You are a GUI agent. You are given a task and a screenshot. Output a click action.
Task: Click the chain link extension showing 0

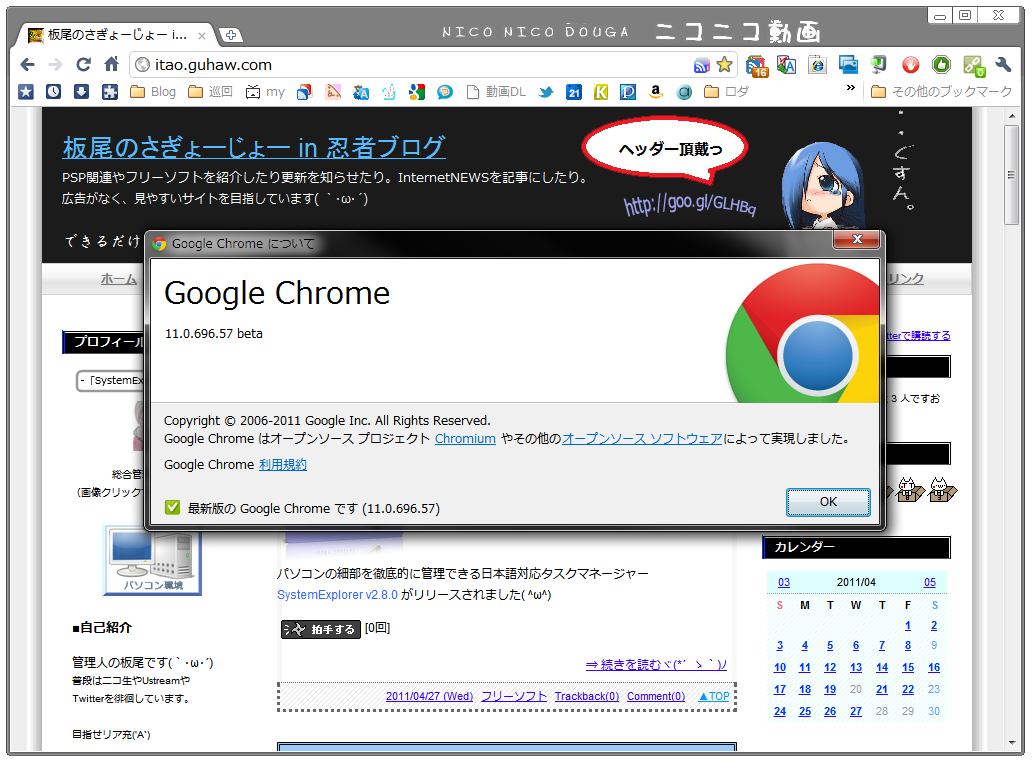974,65
